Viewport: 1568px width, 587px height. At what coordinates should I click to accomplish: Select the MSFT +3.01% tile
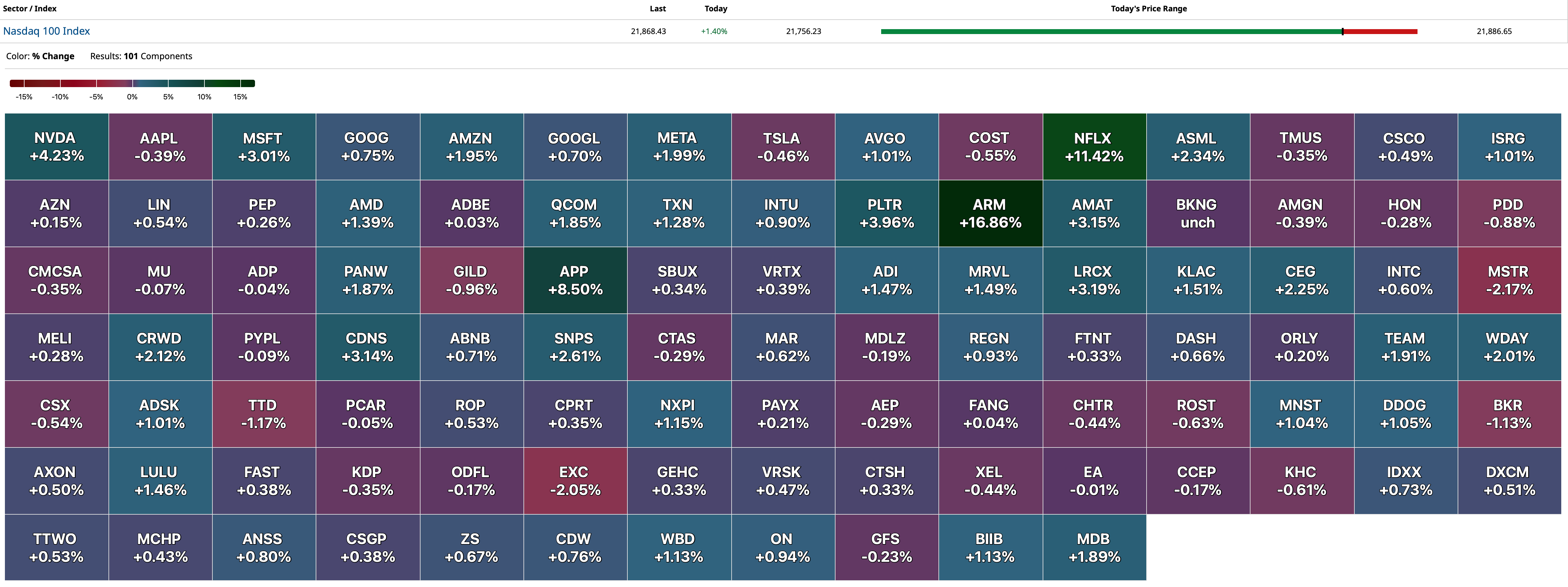pyautogui.click(x=264, y=147)
